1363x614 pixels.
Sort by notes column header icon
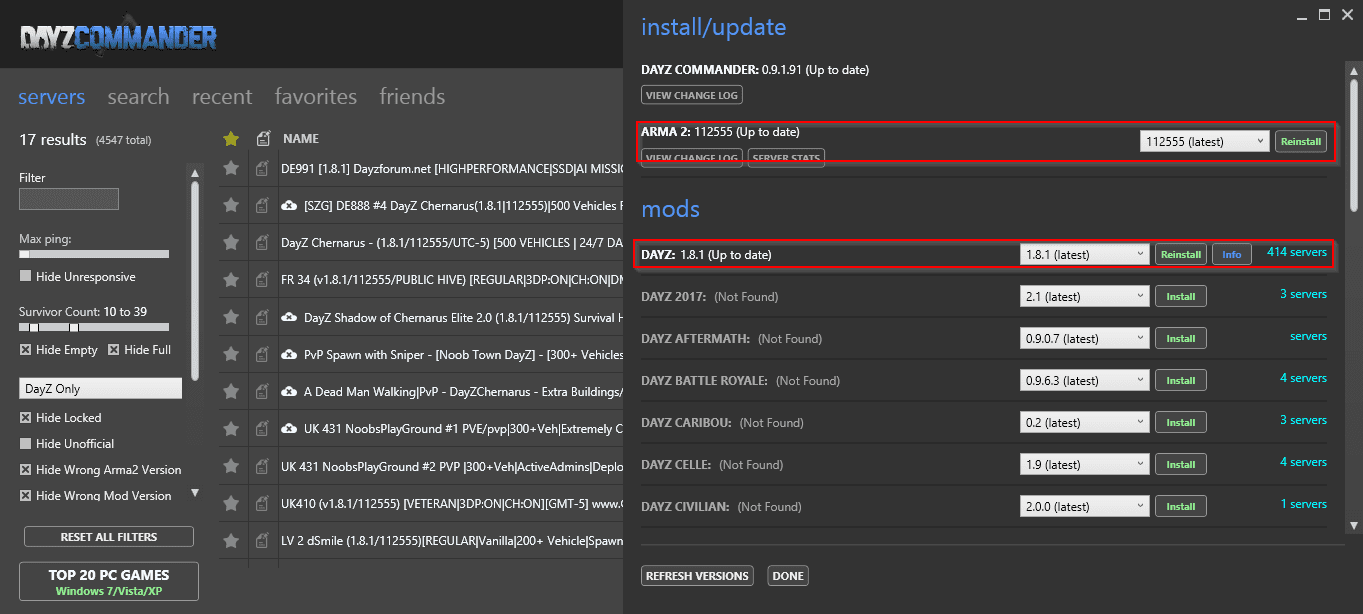tap(262, 139)
